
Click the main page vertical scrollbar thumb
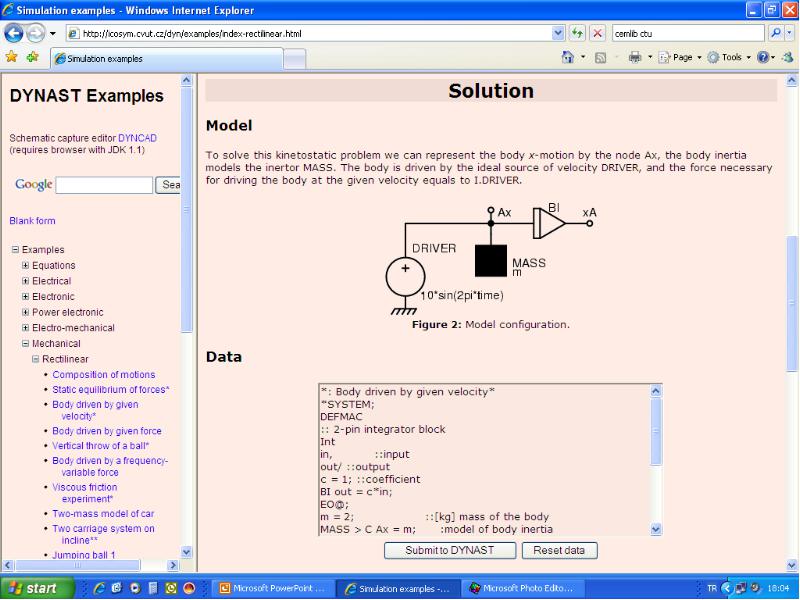click(x=792, y=303)
